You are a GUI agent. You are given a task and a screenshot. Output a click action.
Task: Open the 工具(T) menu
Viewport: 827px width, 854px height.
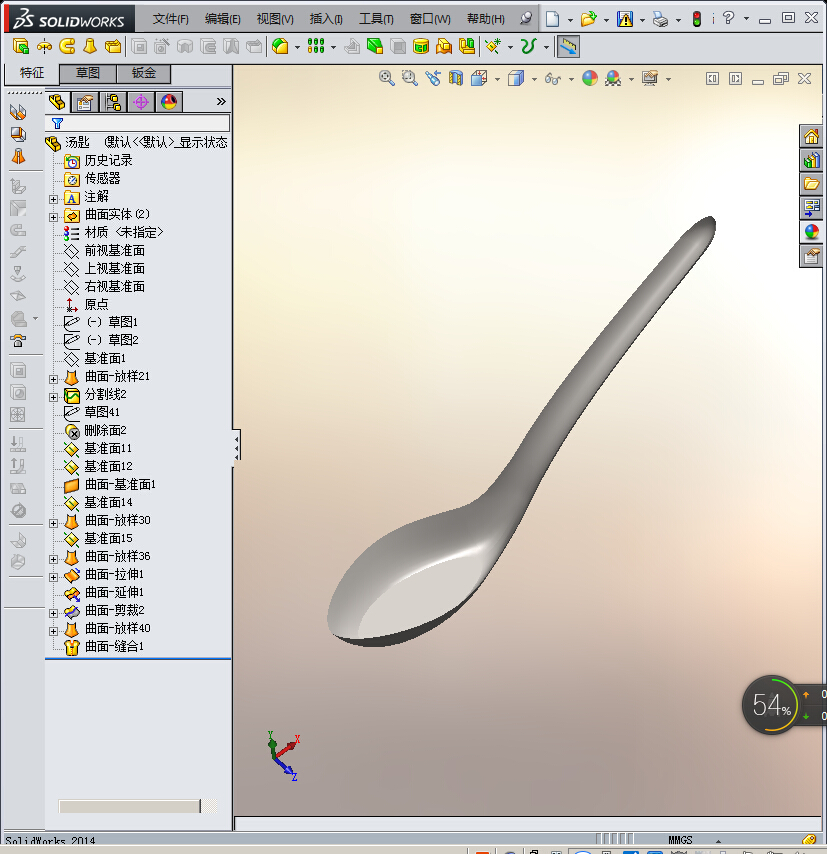tap(376, 19)
